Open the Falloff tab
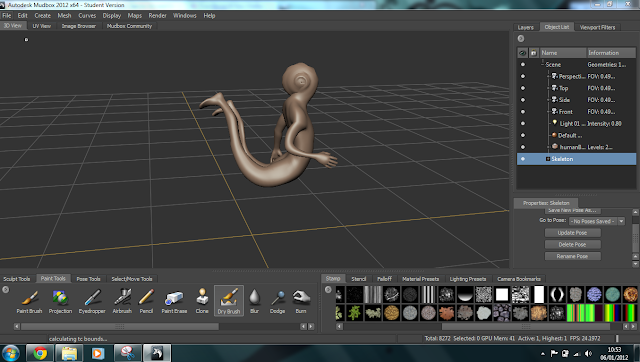 point(384,279)
